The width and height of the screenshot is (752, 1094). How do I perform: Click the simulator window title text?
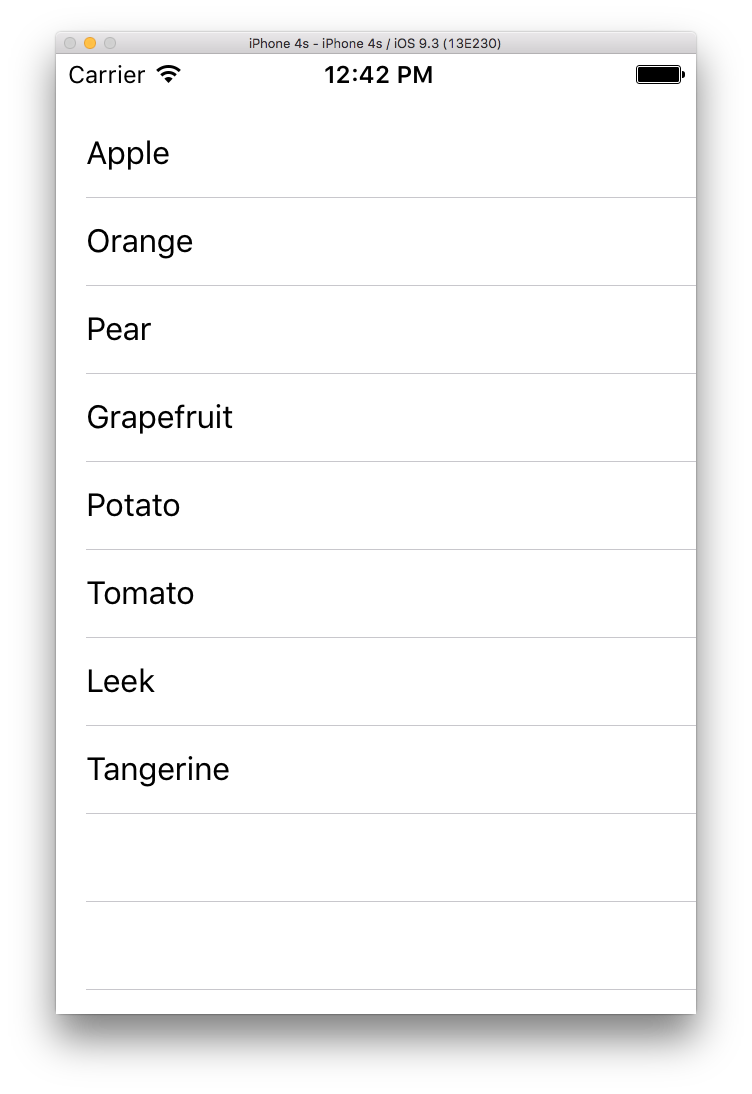pyautogui.click(x=375, y=43)
